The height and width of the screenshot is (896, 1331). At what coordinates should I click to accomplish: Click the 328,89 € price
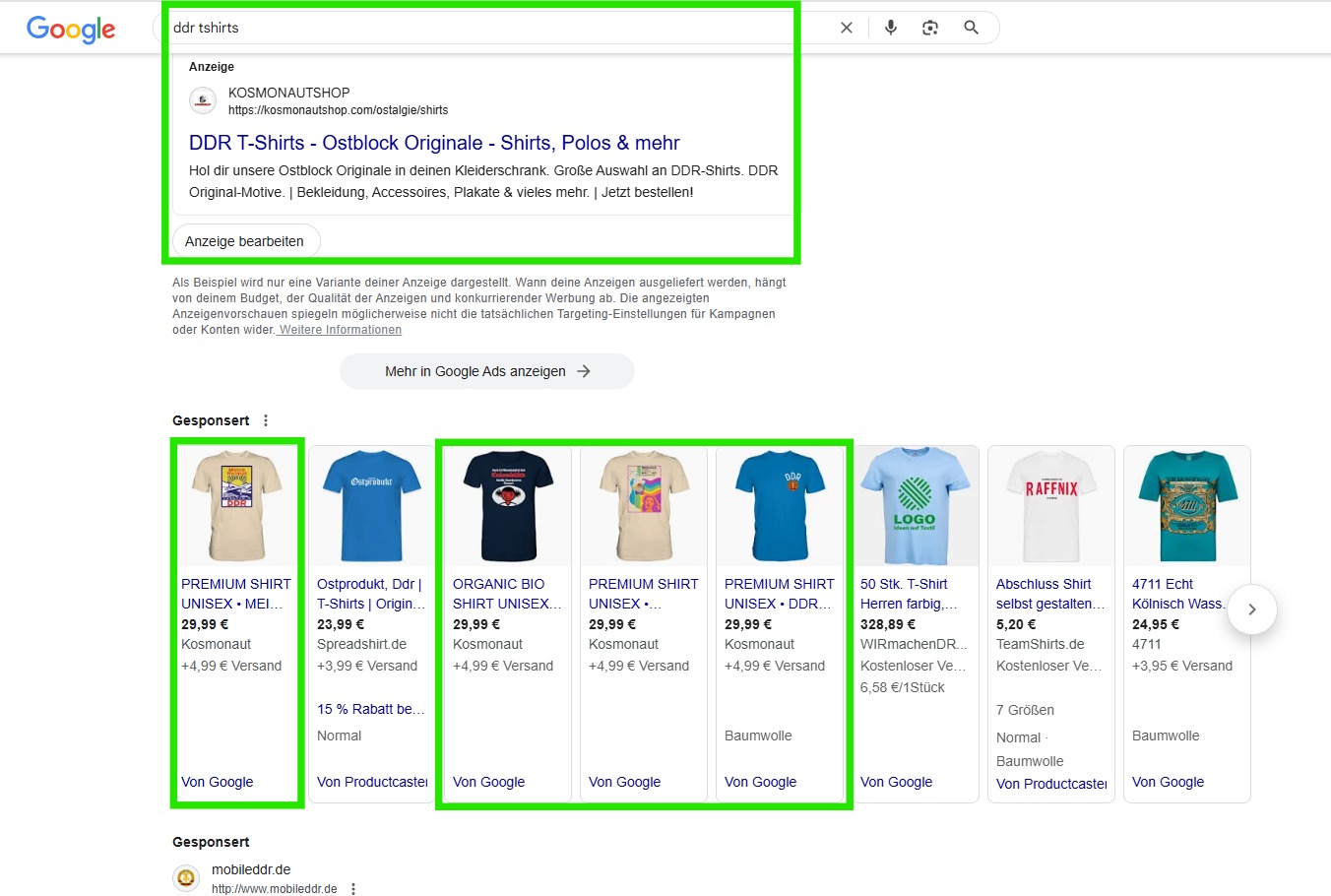(888, 624)
